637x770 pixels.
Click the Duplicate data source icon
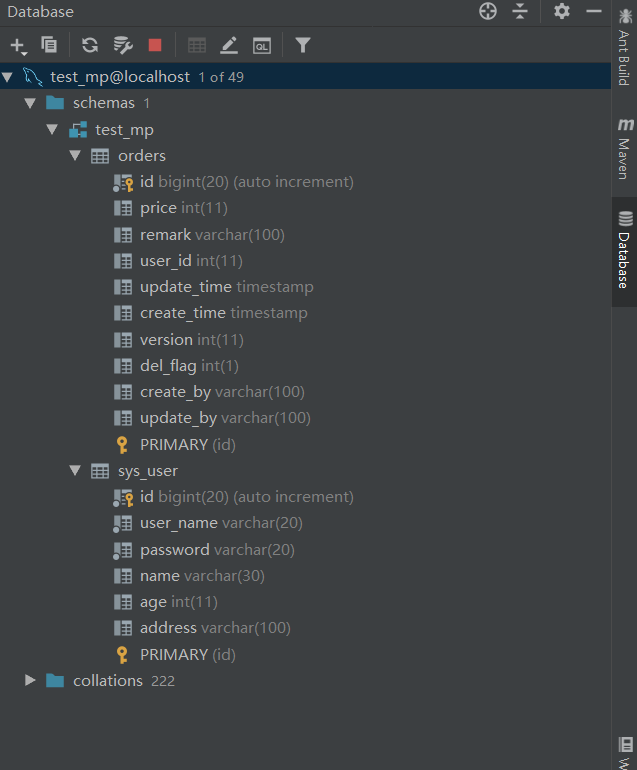[49, 45]
